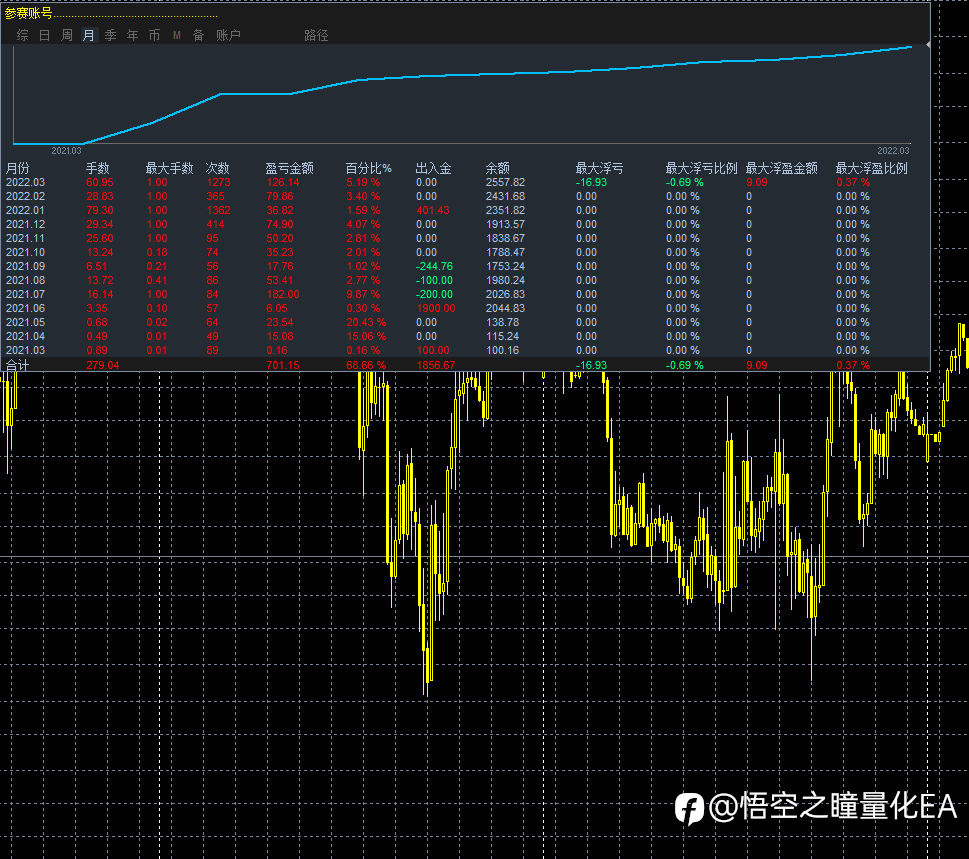The height and width of the screenshot is (859, 969).
Task: Click the 合计 totals row
Action: pos(18,366)
